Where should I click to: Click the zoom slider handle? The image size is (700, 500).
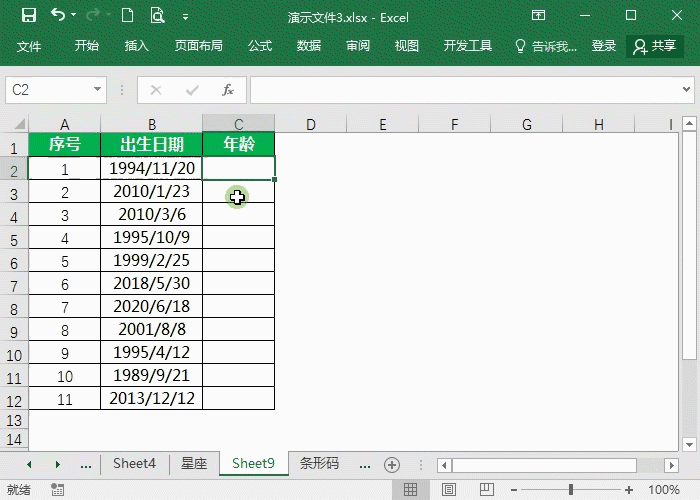[x=571, y=490]
